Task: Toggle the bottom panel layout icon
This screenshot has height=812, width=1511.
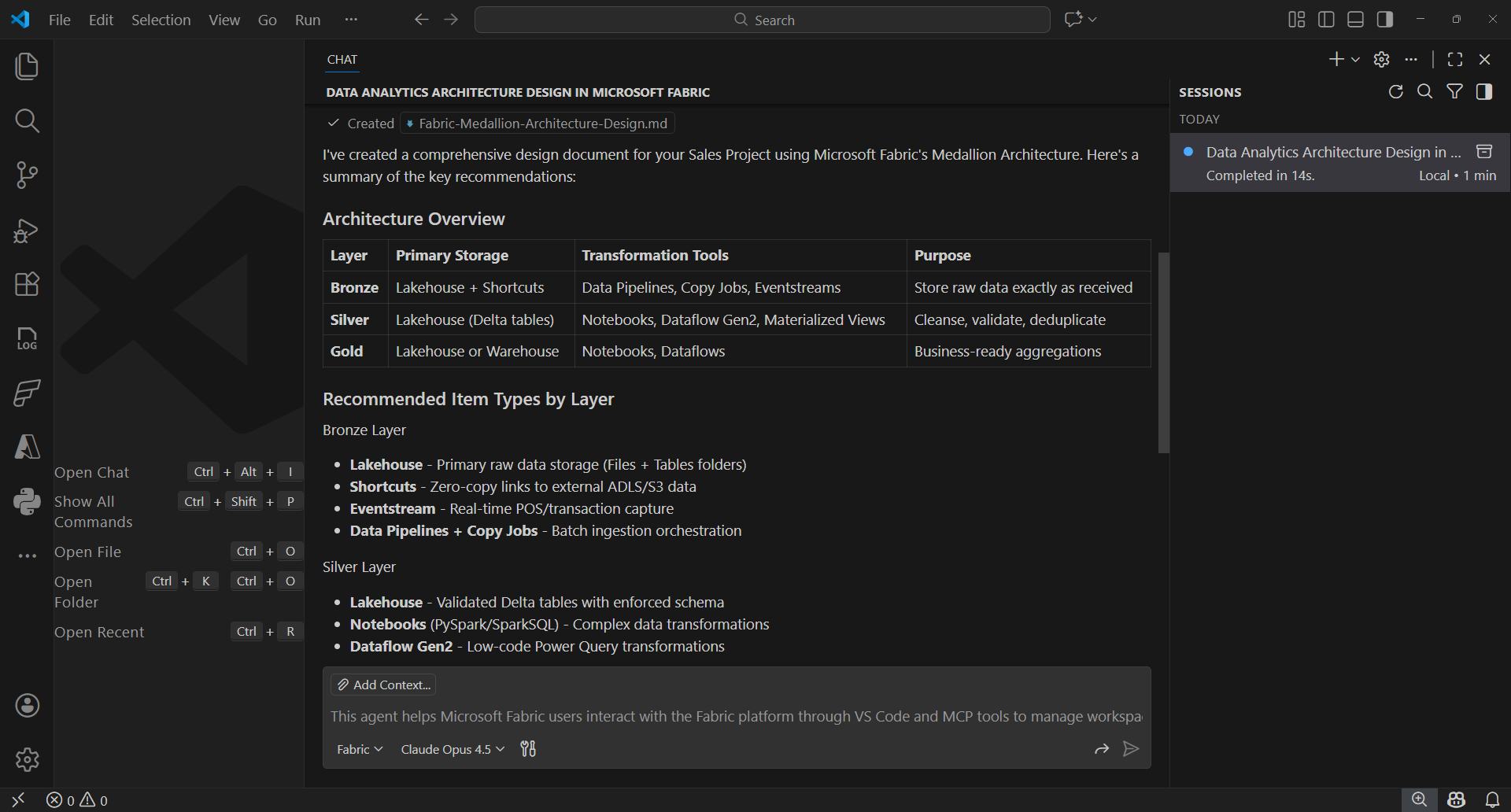Action: [1355, 19]
